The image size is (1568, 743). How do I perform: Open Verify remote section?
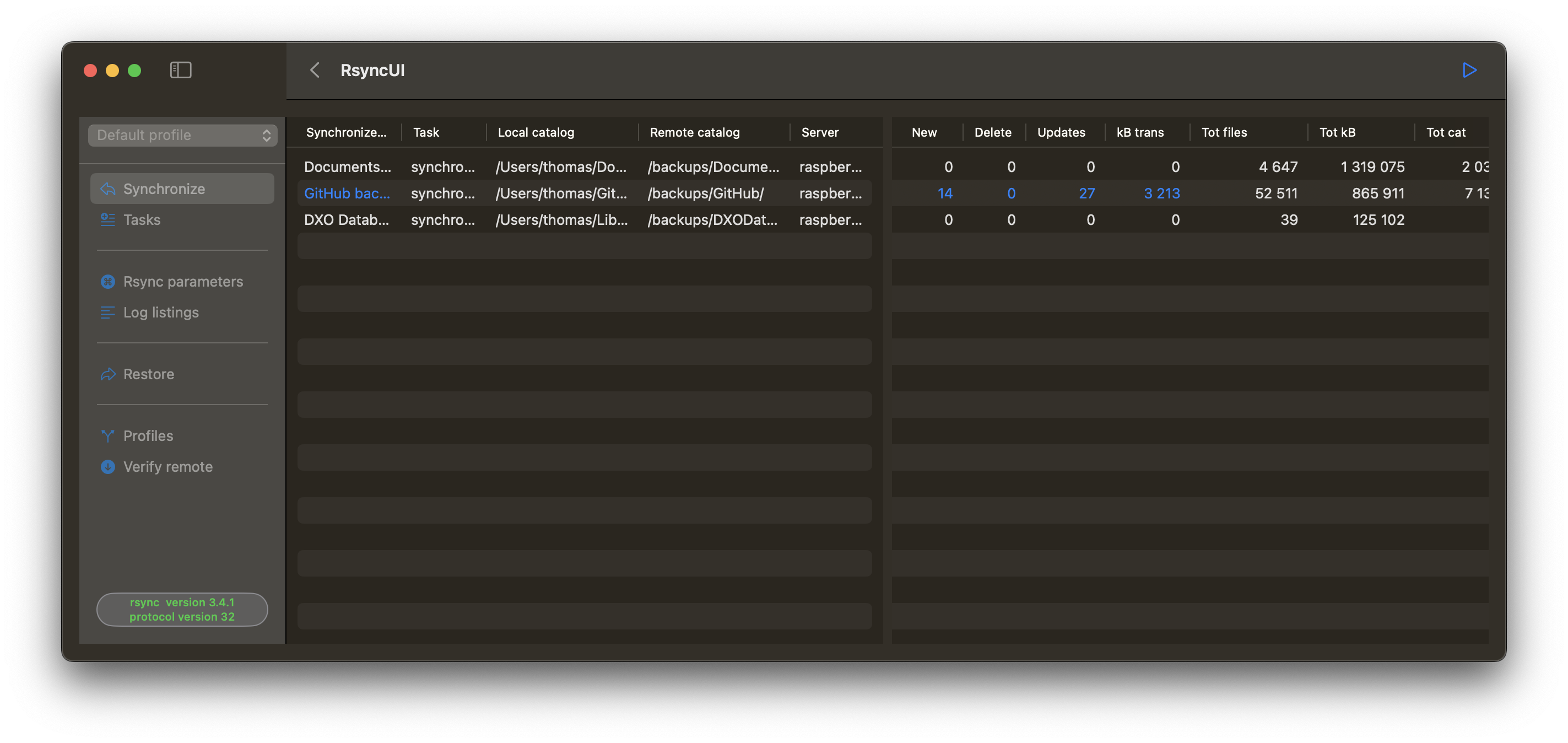[x=182, y=466]
